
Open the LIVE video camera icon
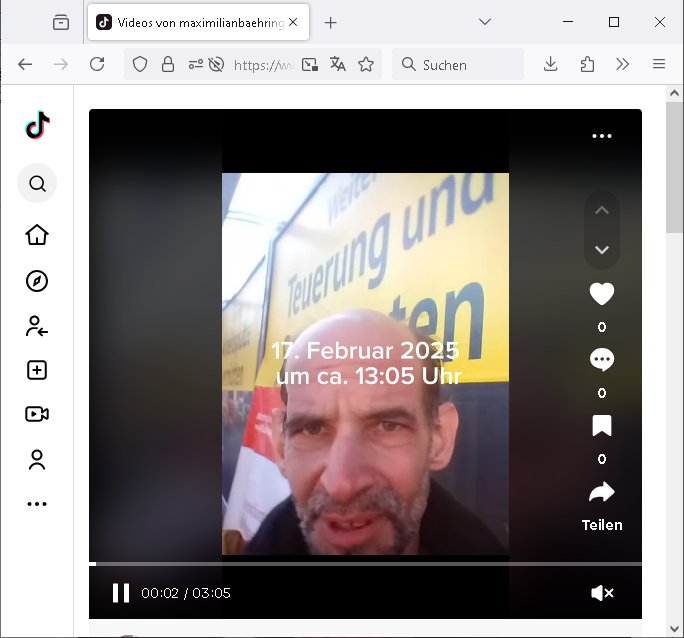[x=37, y=414]
